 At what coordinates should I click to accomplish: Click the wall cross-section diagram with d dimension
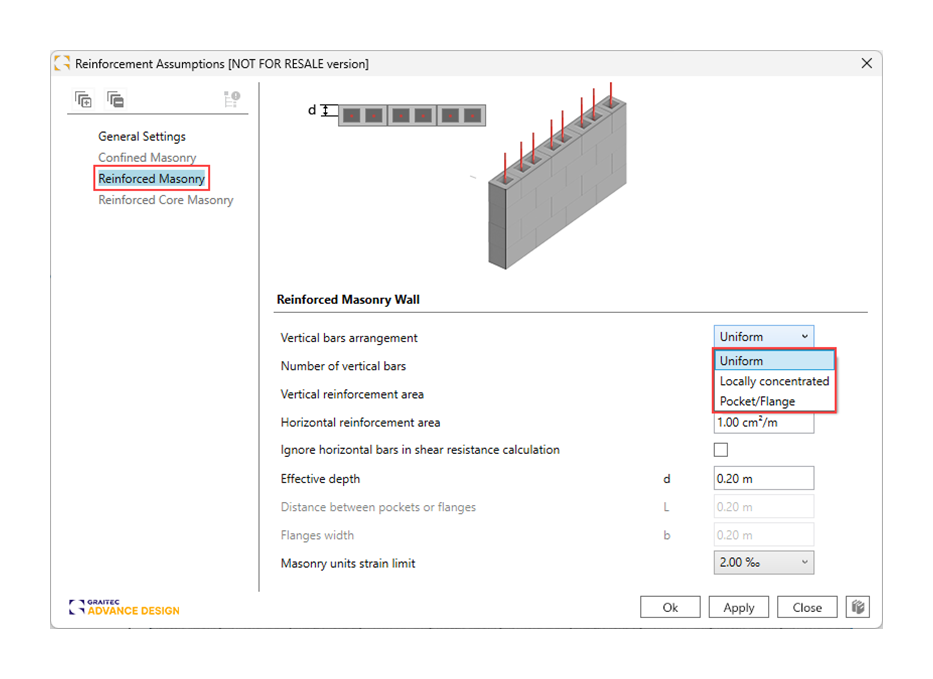point(397,114)
